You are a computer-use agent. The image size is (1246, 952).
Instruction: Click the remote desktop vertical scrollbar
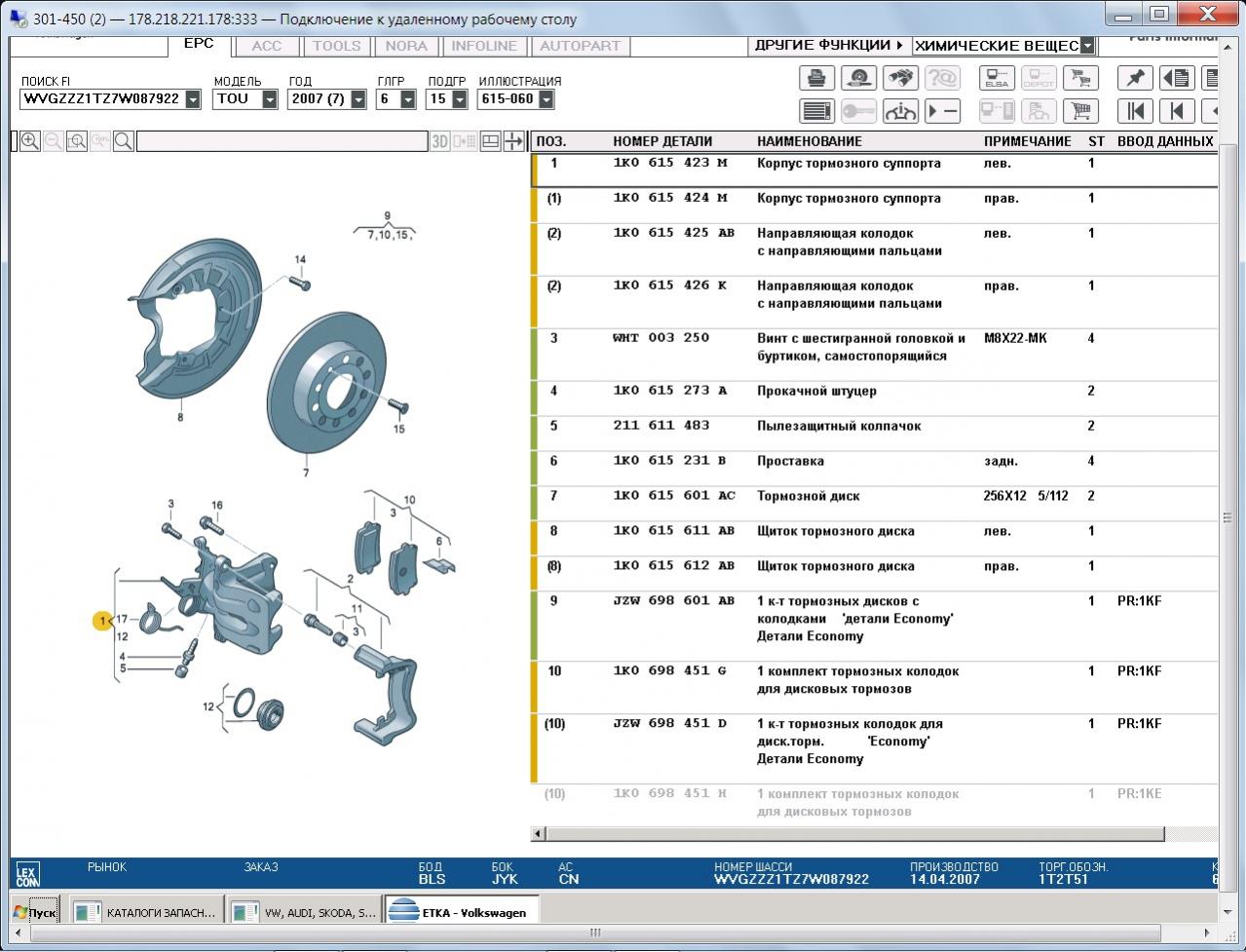tap(1228, 517)
